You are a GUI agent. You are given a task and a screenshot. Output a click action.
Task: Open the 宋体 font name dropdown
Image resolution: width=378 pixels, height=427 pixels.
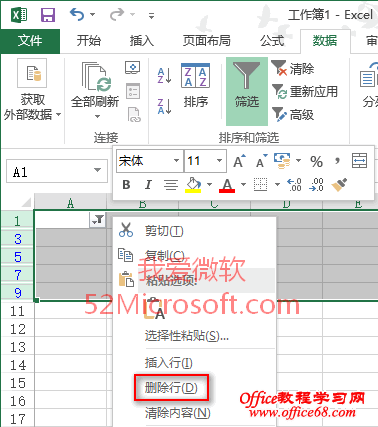176,161
